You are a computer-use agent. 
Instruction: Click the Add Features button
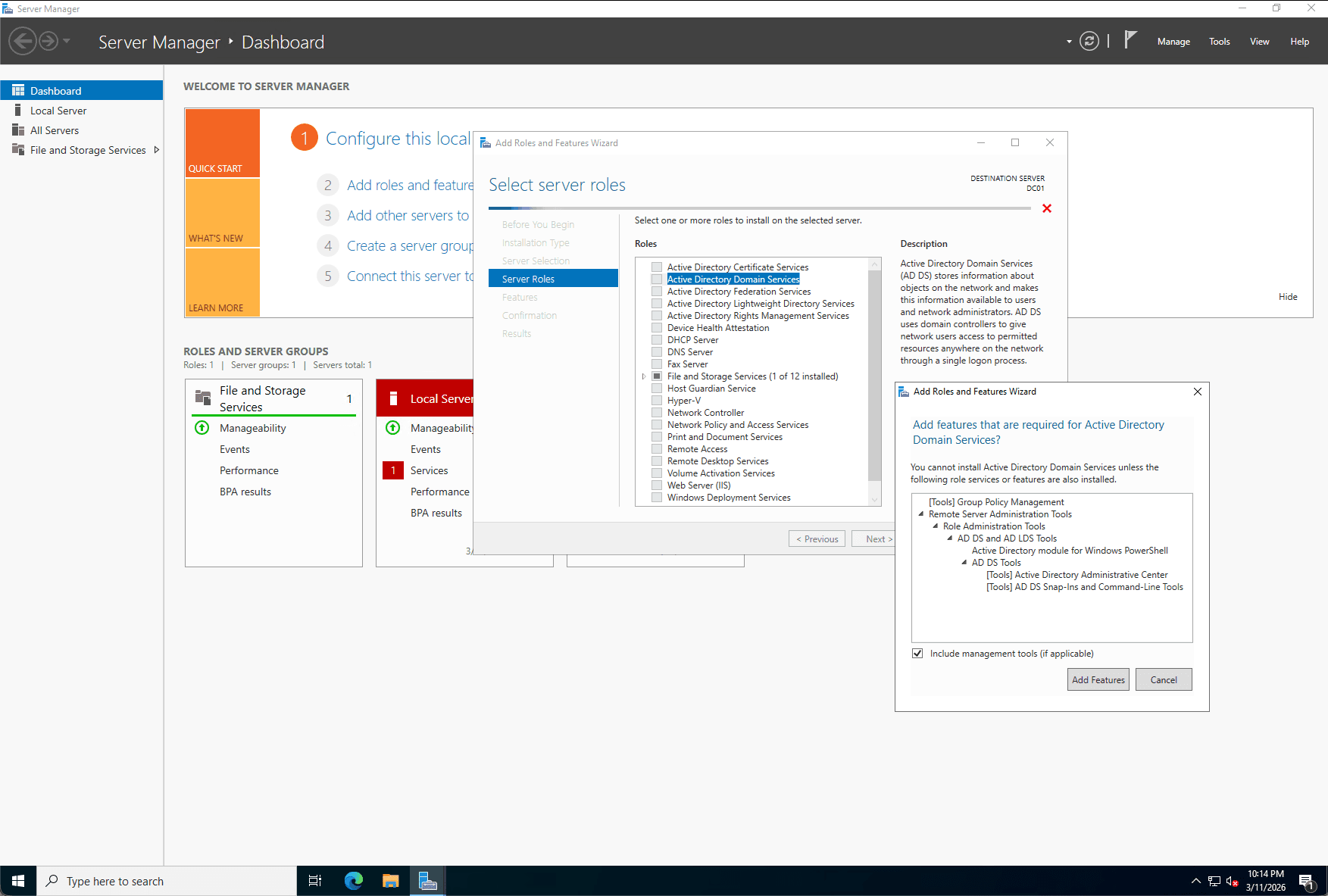click(x=1098, y=679)
